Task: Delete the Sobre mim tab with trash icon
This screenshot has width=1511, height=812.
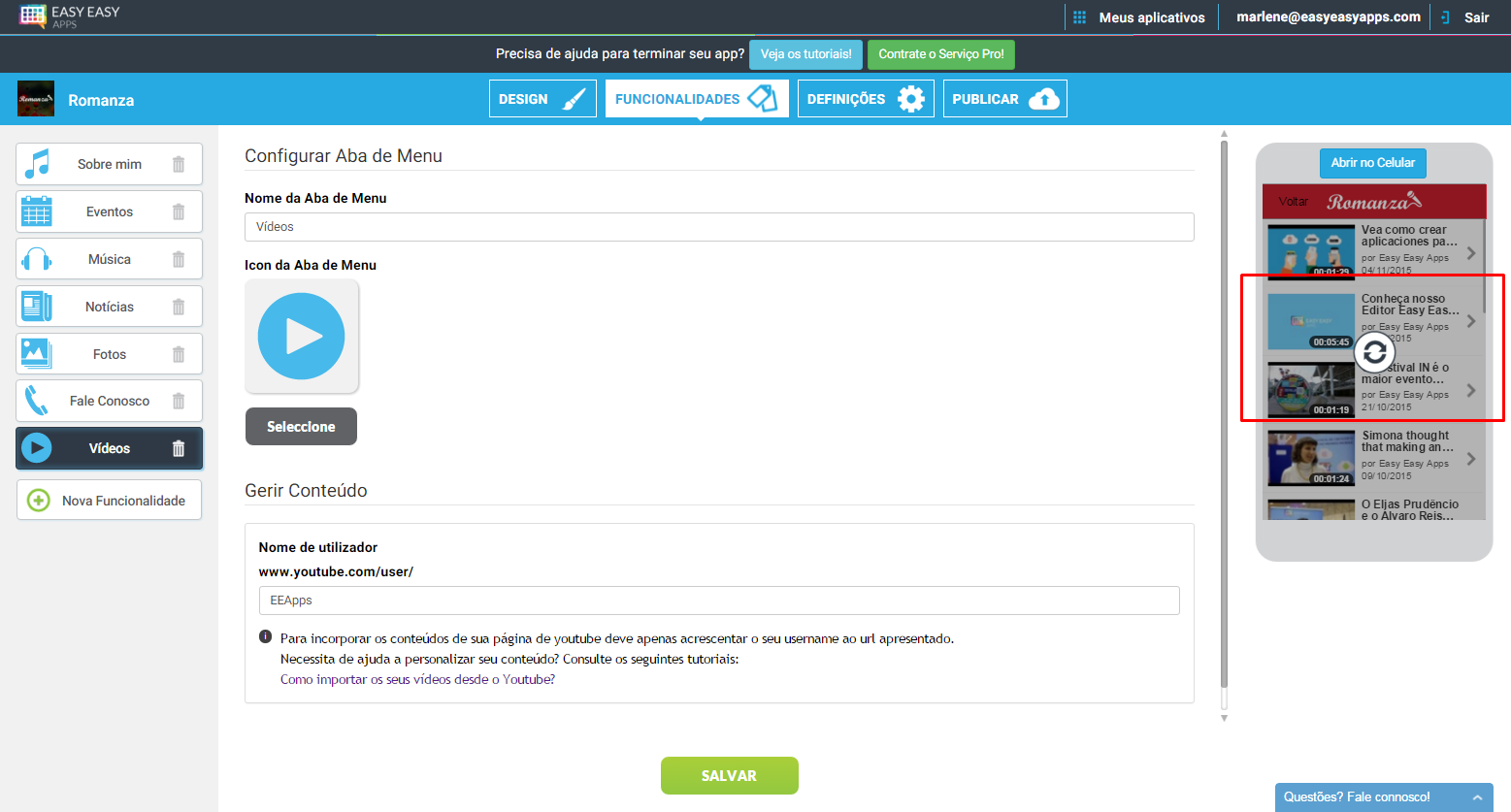Action: [x=179, y=164]
